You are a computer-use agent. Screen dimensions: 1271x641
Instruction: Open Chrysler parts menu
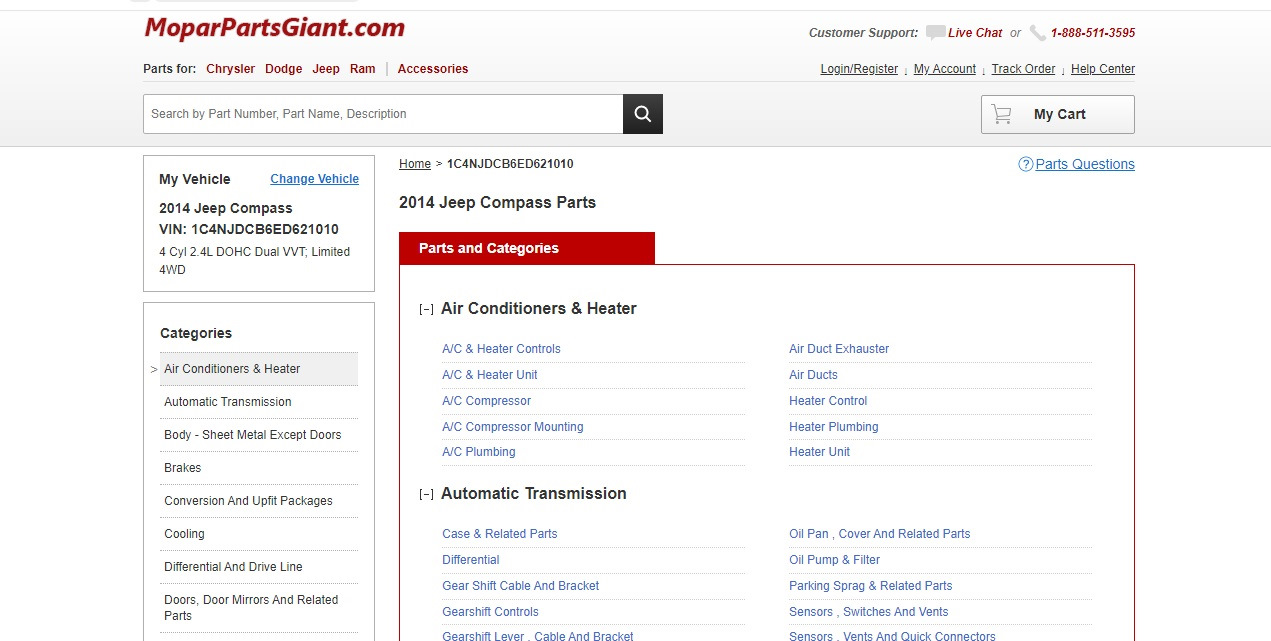[230, 69]
